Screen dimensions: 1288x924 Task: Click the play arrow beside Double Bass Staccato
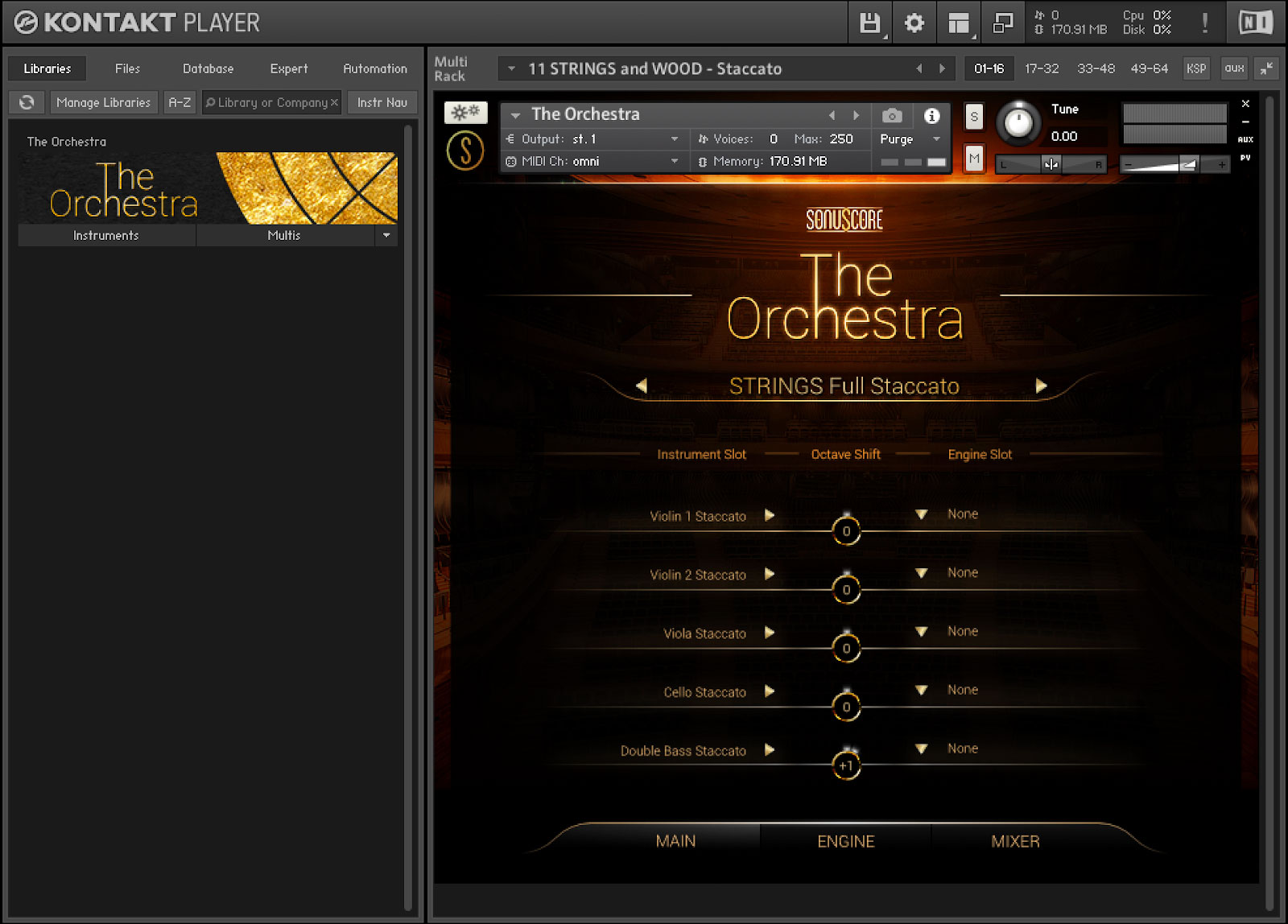(x=770, y=750)
